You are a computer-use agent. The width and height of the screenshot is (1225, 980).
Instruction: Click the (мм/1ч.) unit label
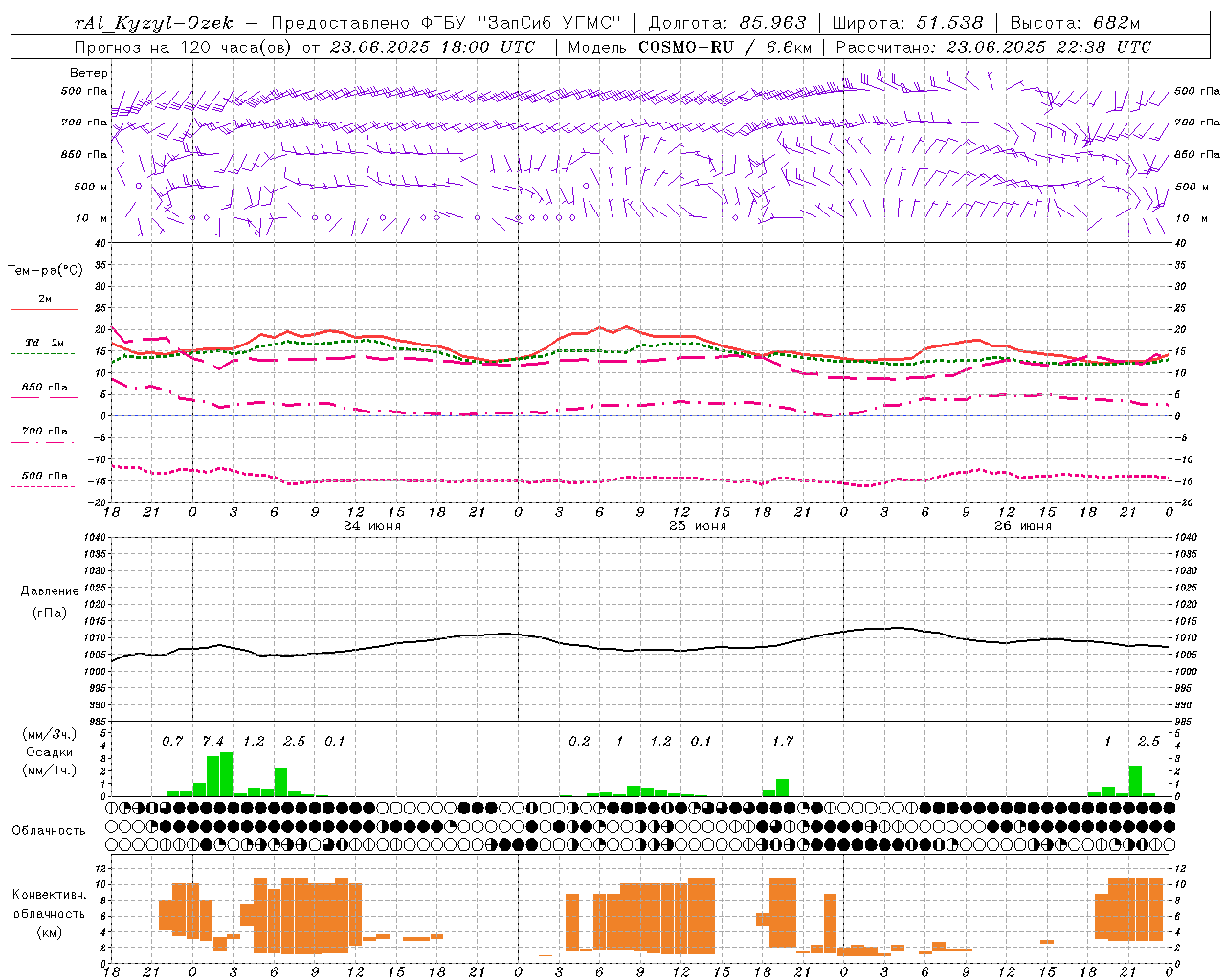48,770
